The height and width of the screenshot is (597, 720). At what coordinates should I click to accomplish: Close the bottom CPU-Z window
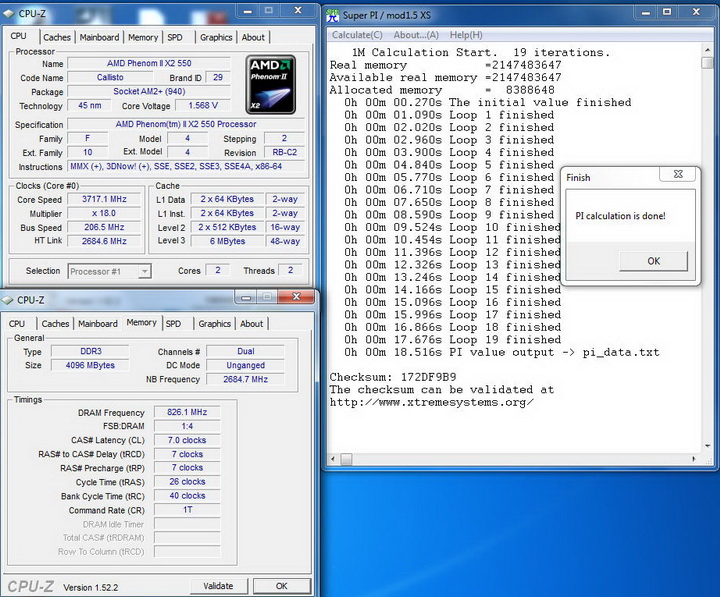click(296, 297)
